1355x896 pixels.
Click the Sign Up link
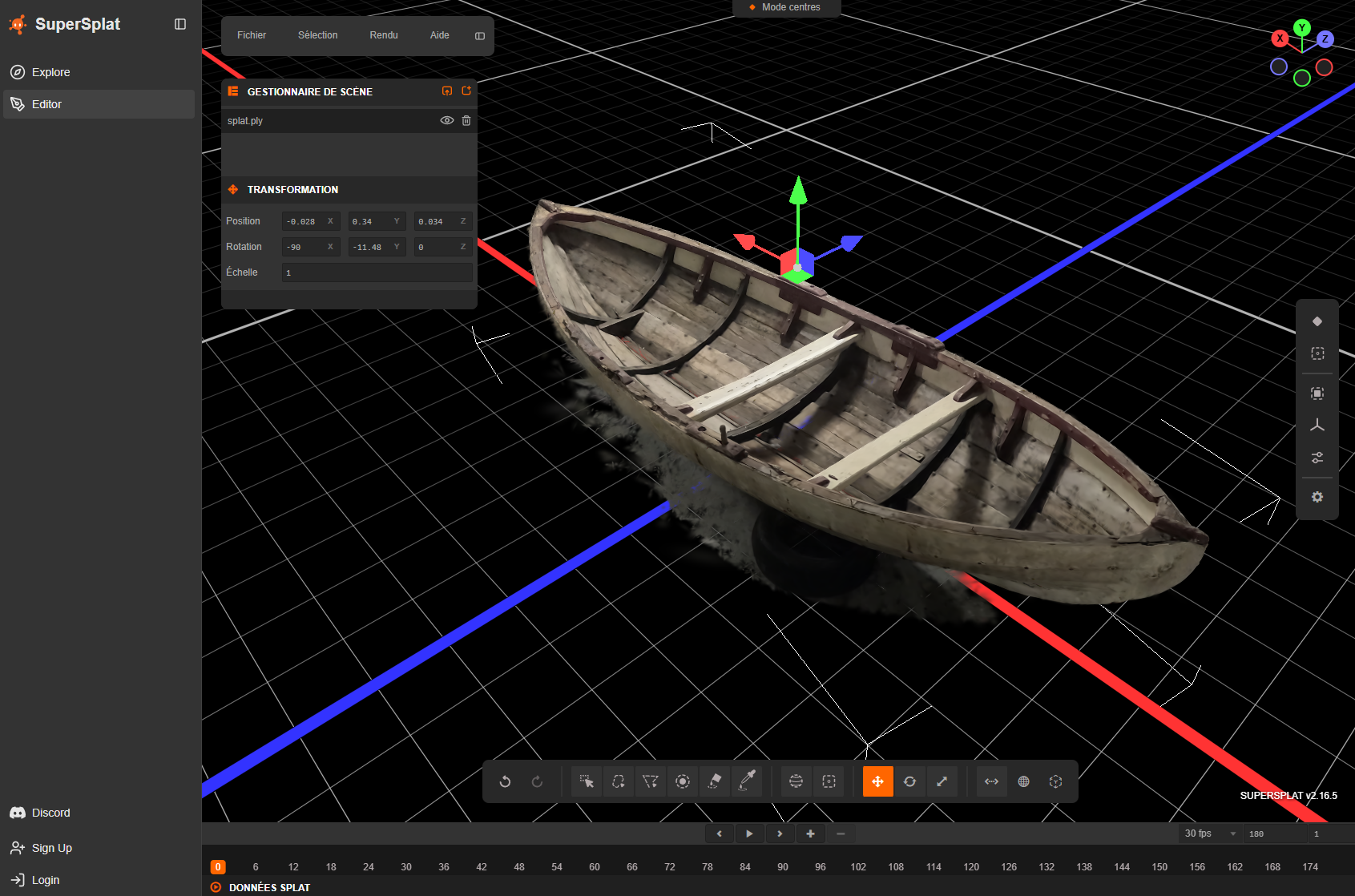(51, 848)
